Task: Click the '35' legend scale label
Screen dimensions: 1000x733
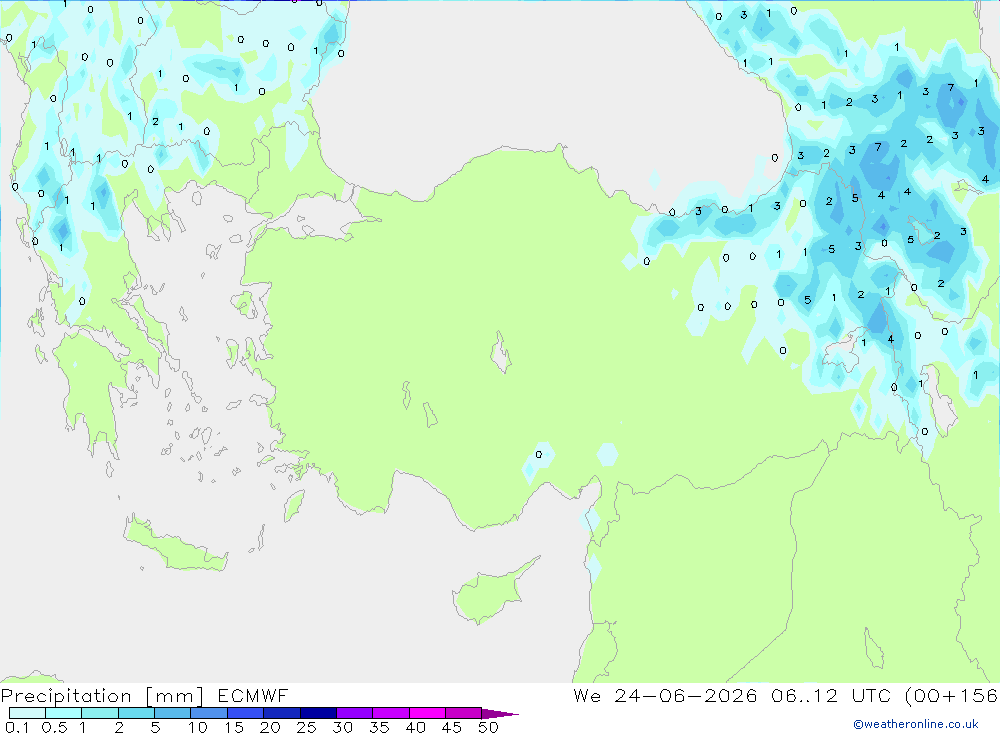Action: [x=379, y=727]
